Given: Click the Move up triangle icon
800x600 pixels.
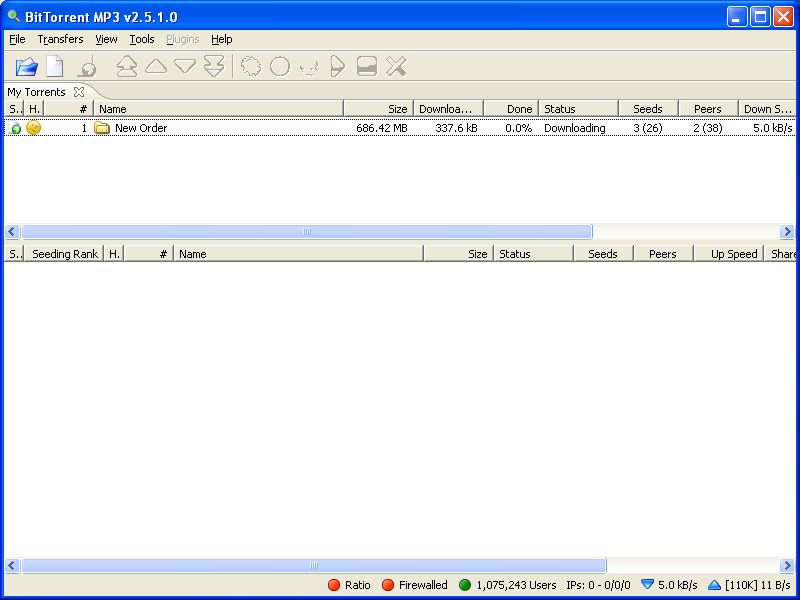Looking at the screenshot, I should (156, 66).
